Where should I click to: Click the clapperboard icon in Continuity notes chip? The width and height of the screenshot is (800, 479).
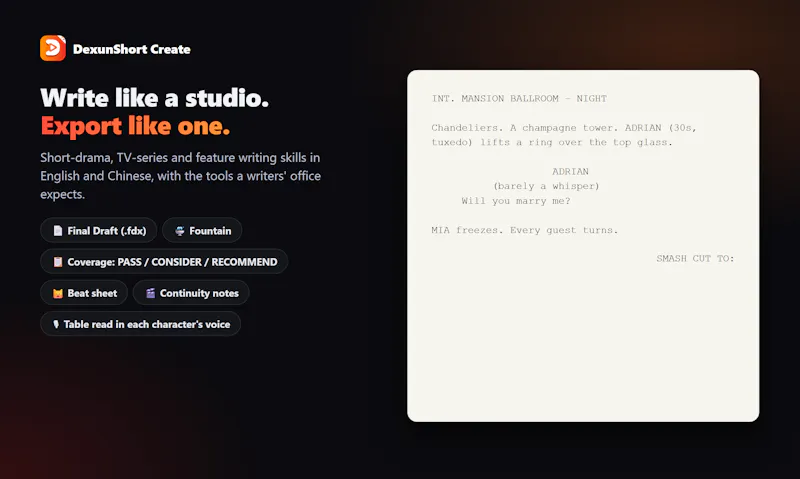point(150,293)
